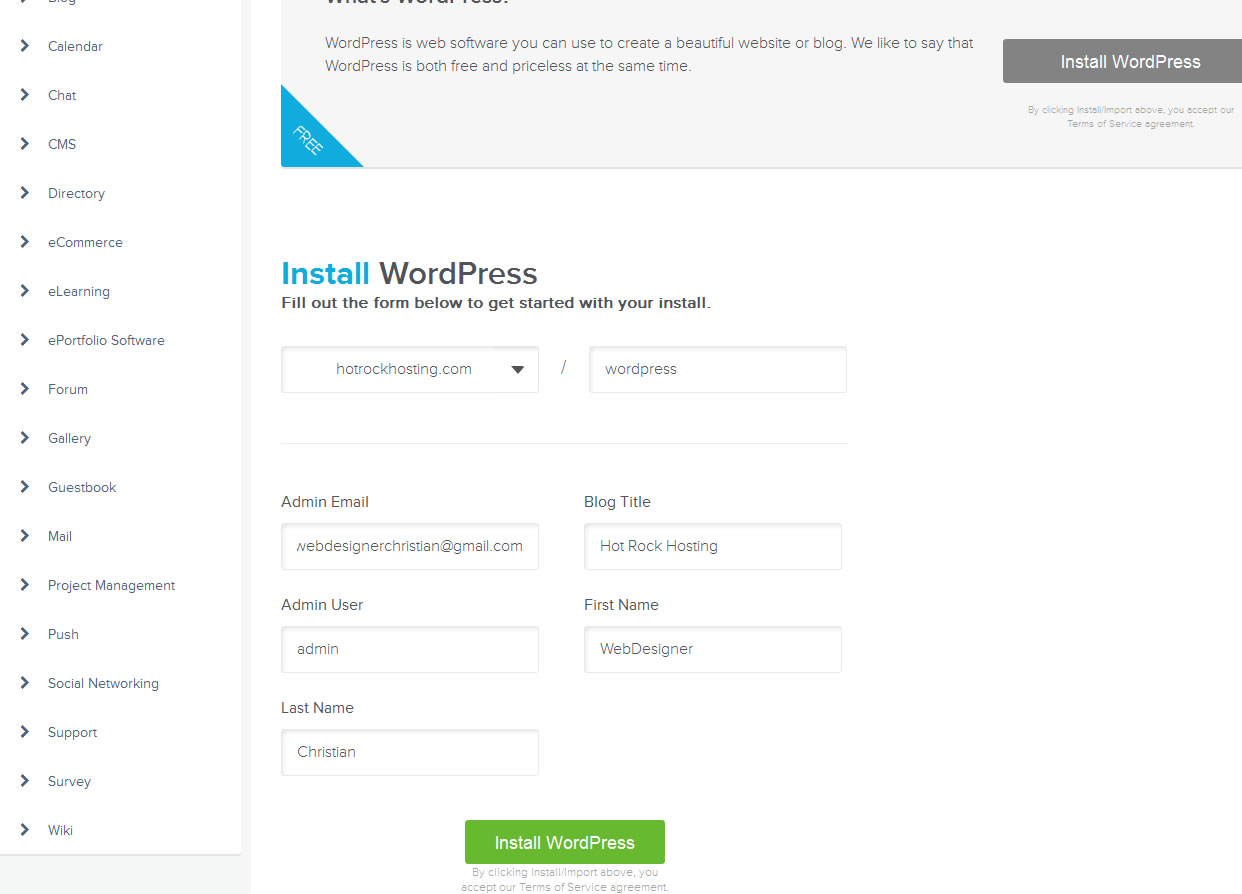Click the Last Name label
The height and width of the screenshot is (894, 1242).
[x=317, y=708]
